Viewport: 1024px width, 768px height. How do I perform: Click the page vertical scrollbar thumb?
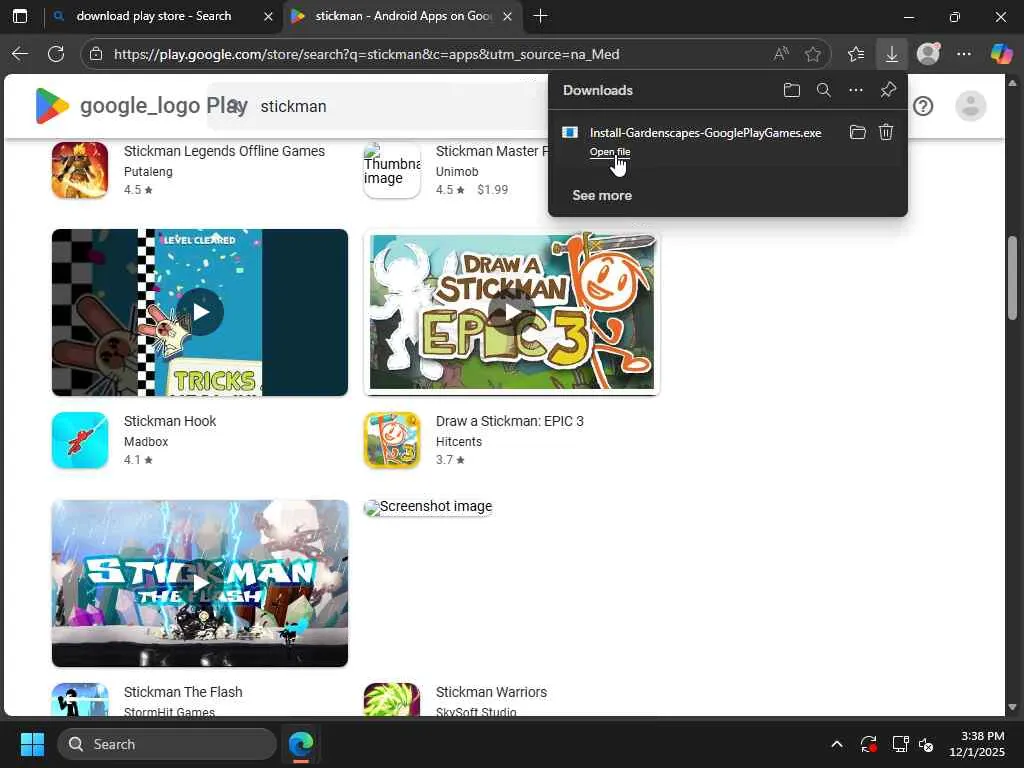1012,278
